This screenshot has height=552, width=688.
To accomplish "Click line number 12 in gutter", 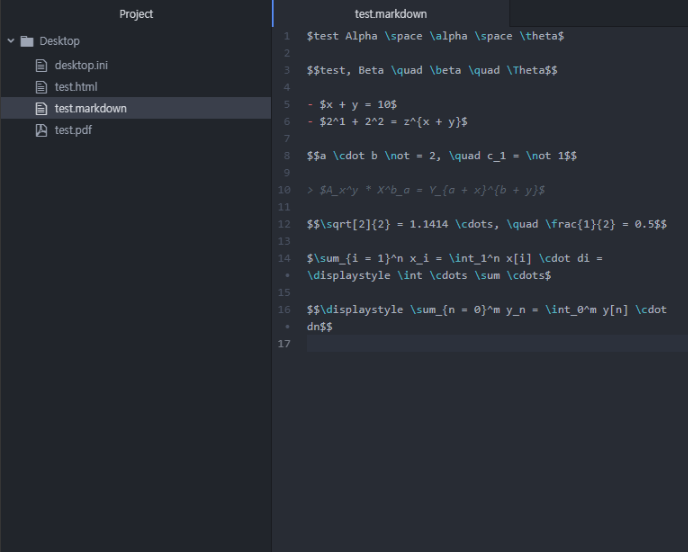I will point(284,224).
